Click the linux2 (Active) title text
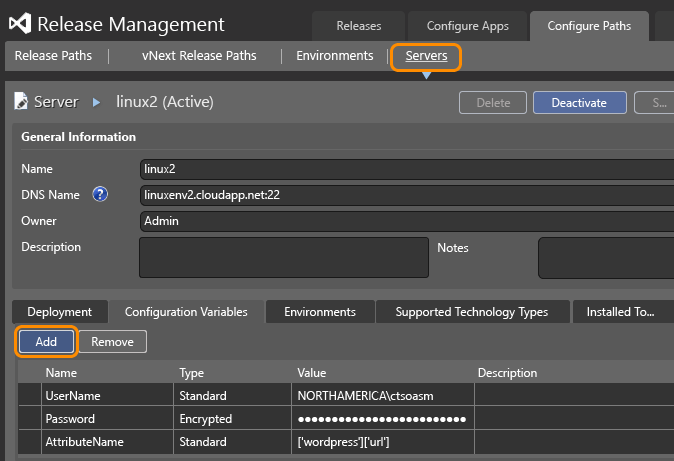This screenshot has height=461, width=674. pos(165,102)
